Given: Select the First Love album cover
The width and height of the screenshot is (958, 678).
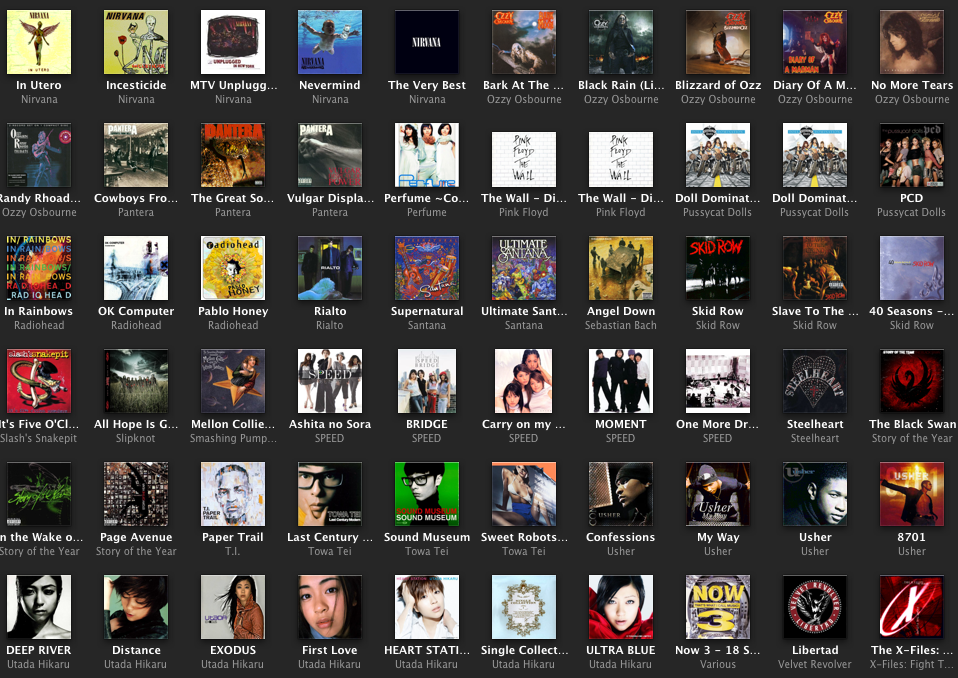Looking at the screenshot, I should 330,607.
